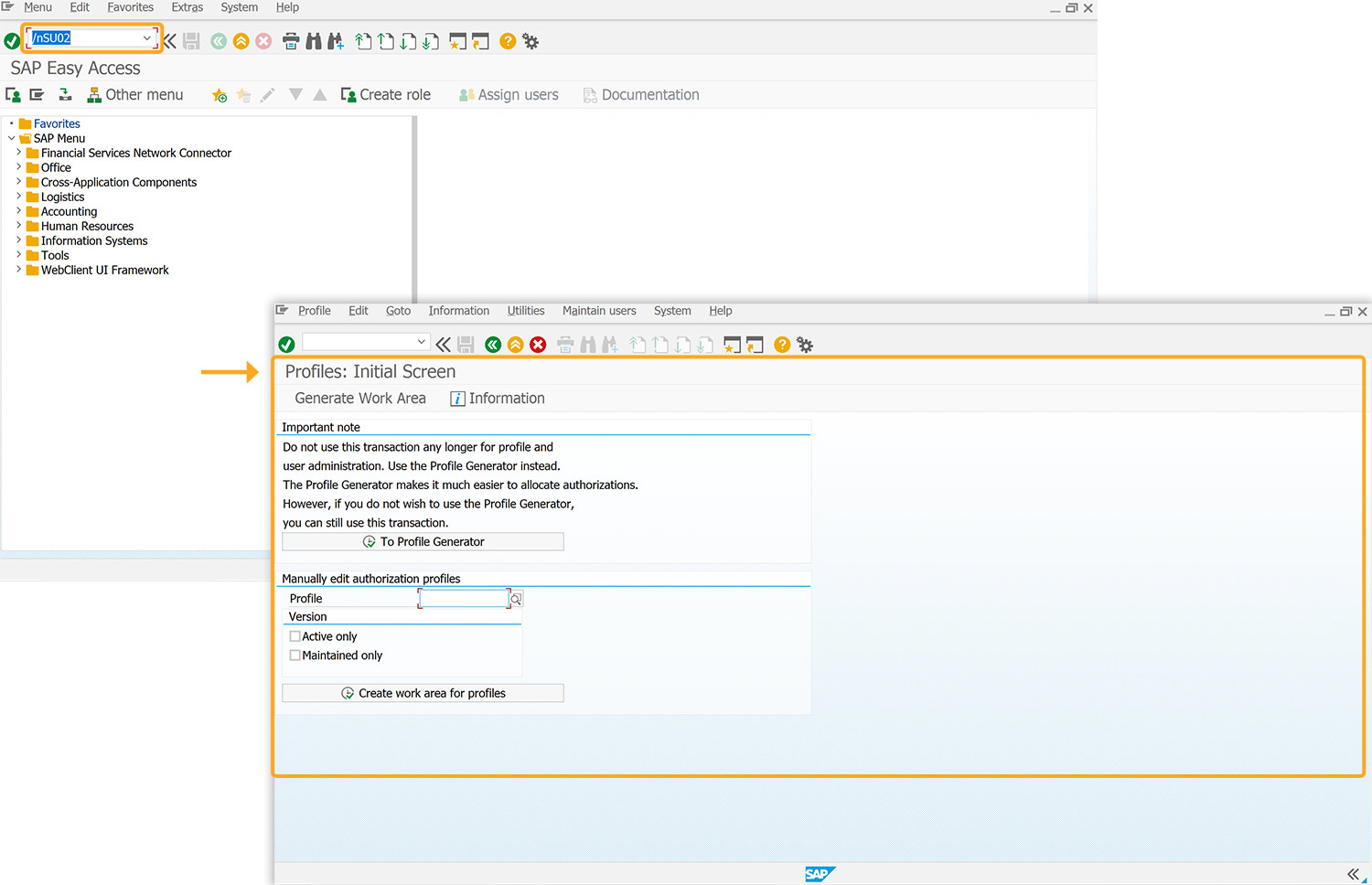1372x885 pixels.
Task: Expand Cross-Application Components folder
Action: pyautogui.click(x=18, y=182)
